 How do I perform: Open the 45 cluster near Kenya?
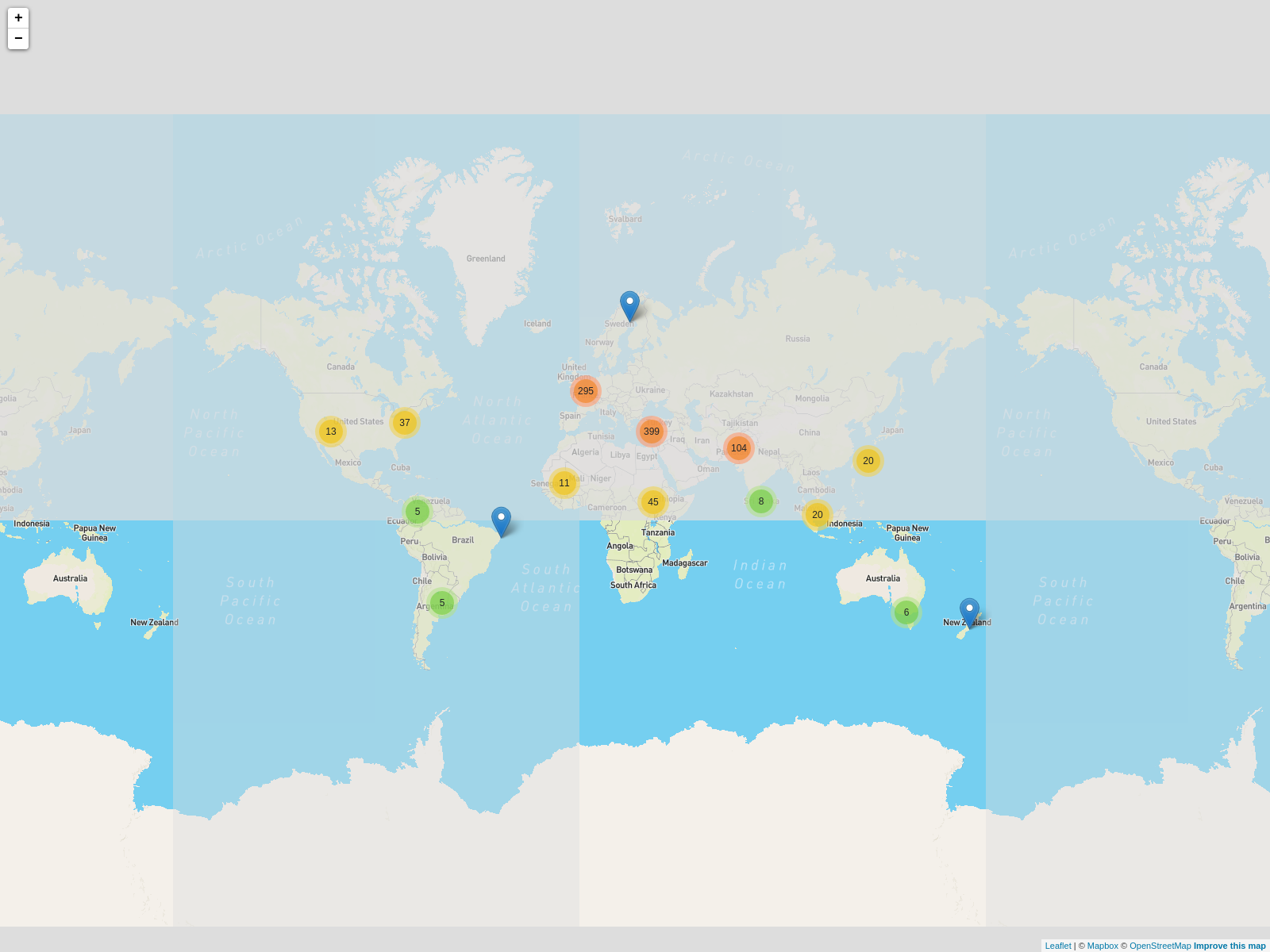tap(653, 502)
